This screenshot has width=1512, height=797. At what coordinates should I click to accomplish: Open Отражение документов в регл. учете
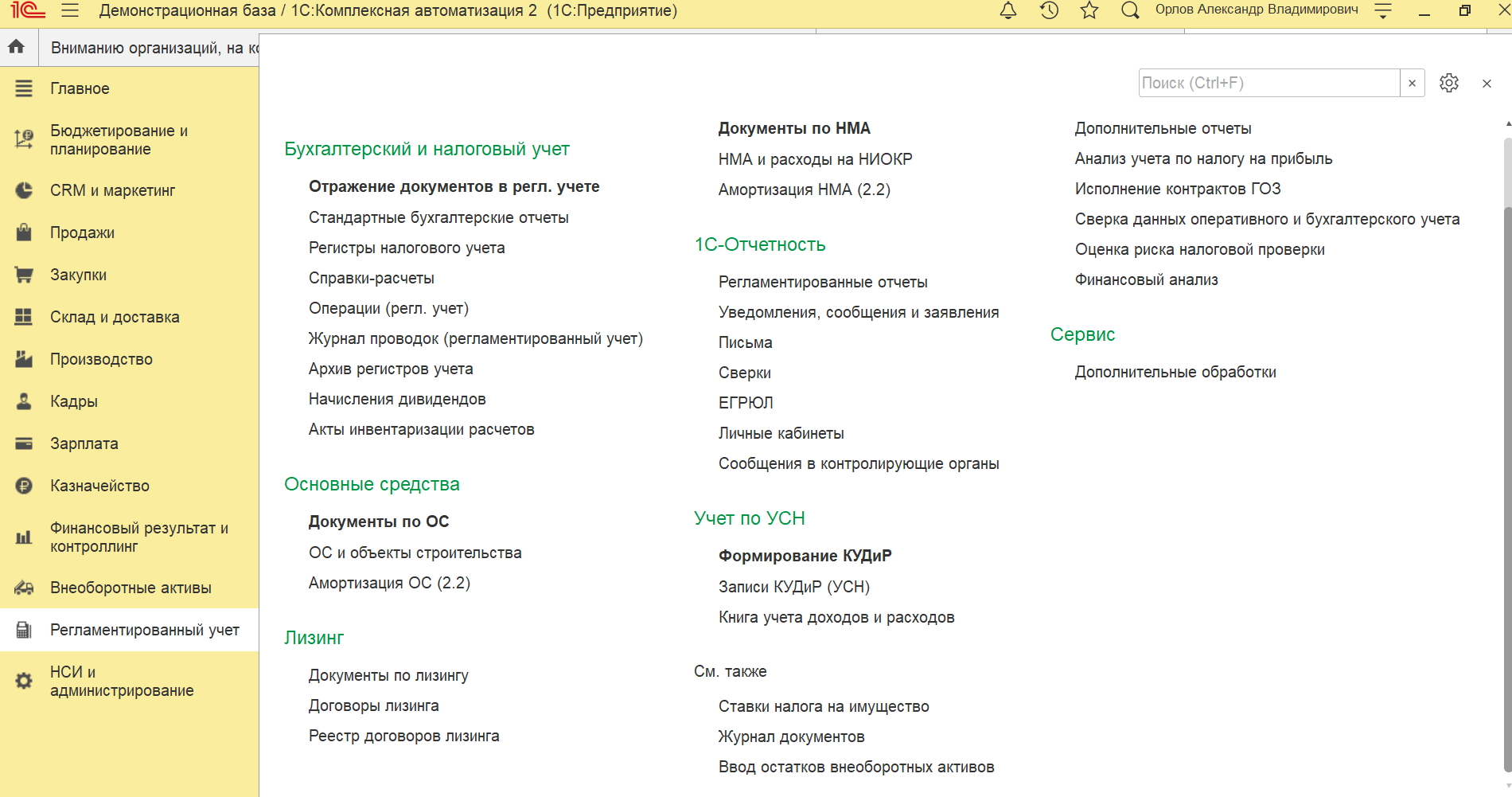pos(454,186)
